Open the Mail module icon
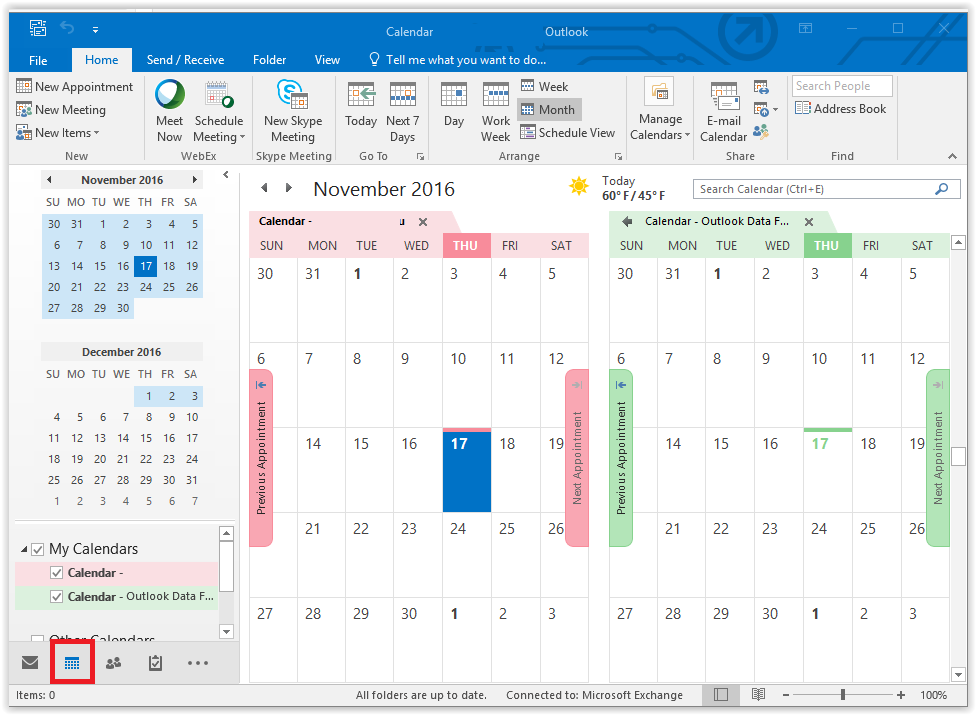 point(30,662)
